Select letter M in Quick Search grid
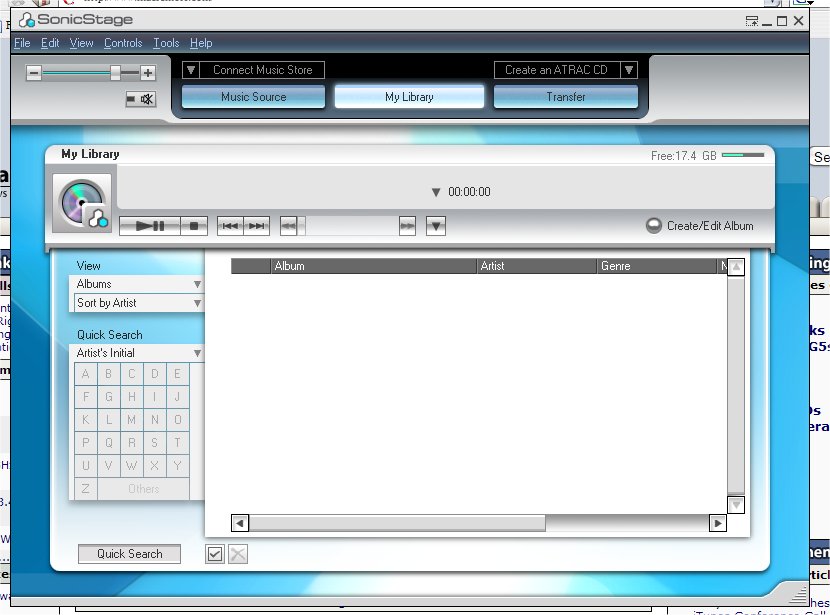Image resolution: width=830 pixels, height=615 pixels. [131, 420]
